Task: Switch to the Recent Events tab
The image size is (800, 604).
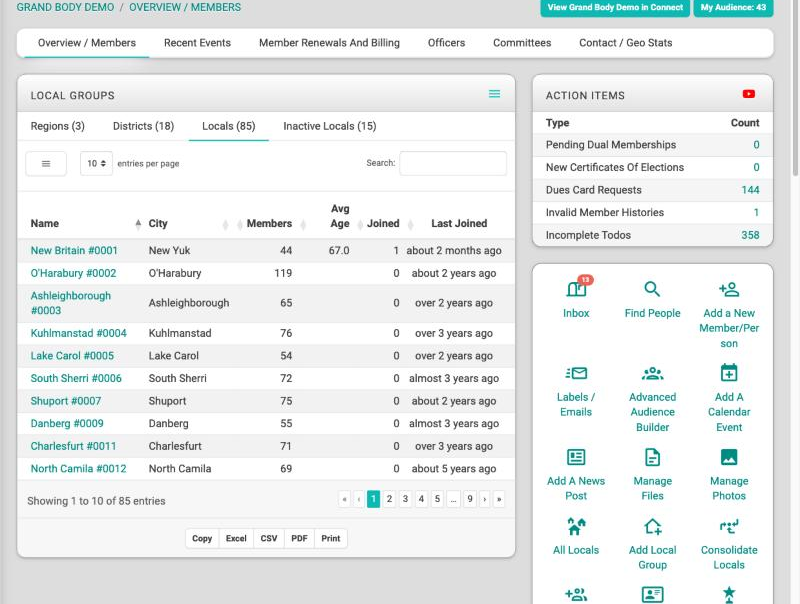Action: point(197,43)
